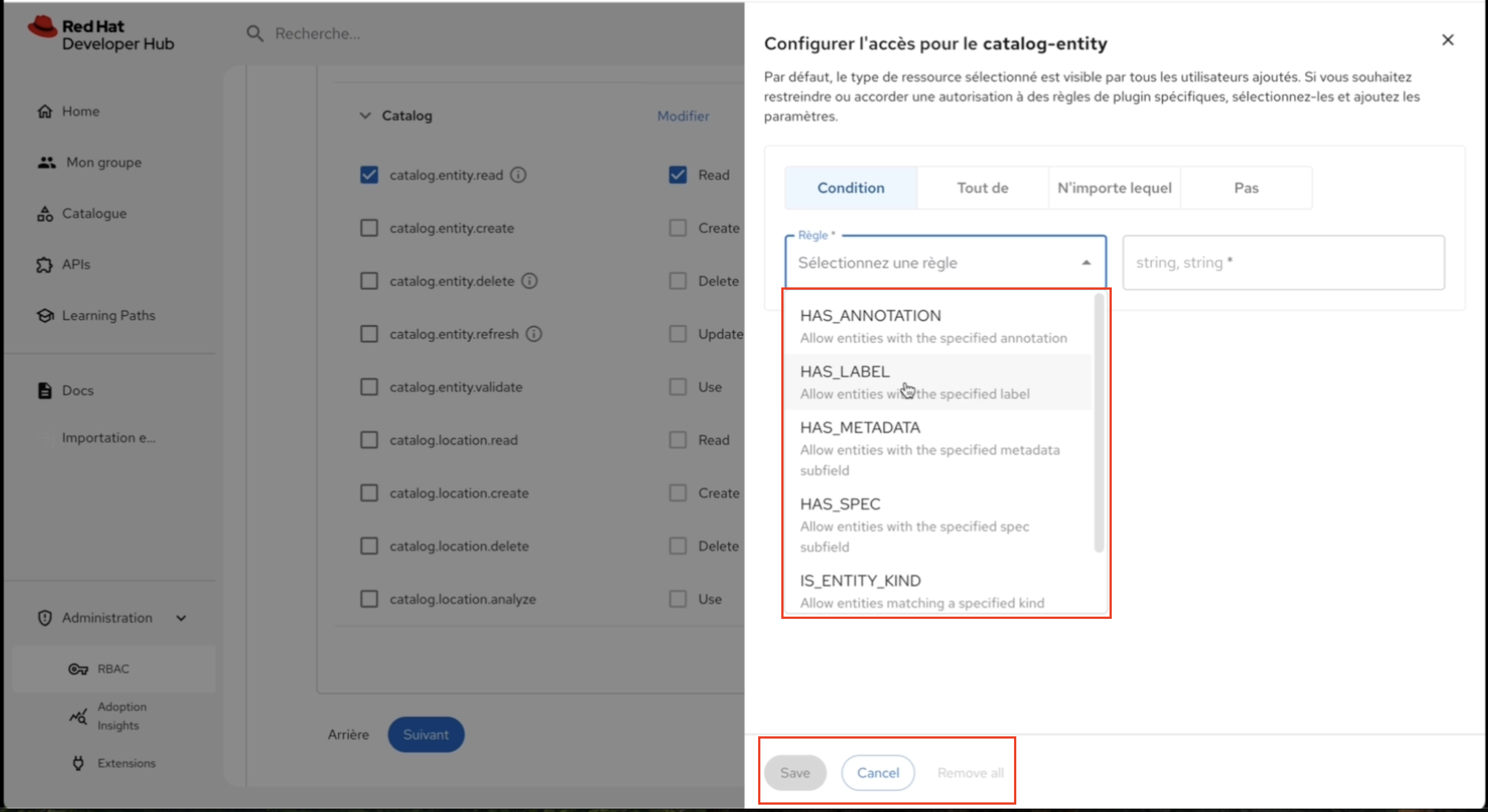The width and height of the screenshot is (1488, 812).
Task: Click info icon next to catalog.entity.read
Action: (518, 175)
